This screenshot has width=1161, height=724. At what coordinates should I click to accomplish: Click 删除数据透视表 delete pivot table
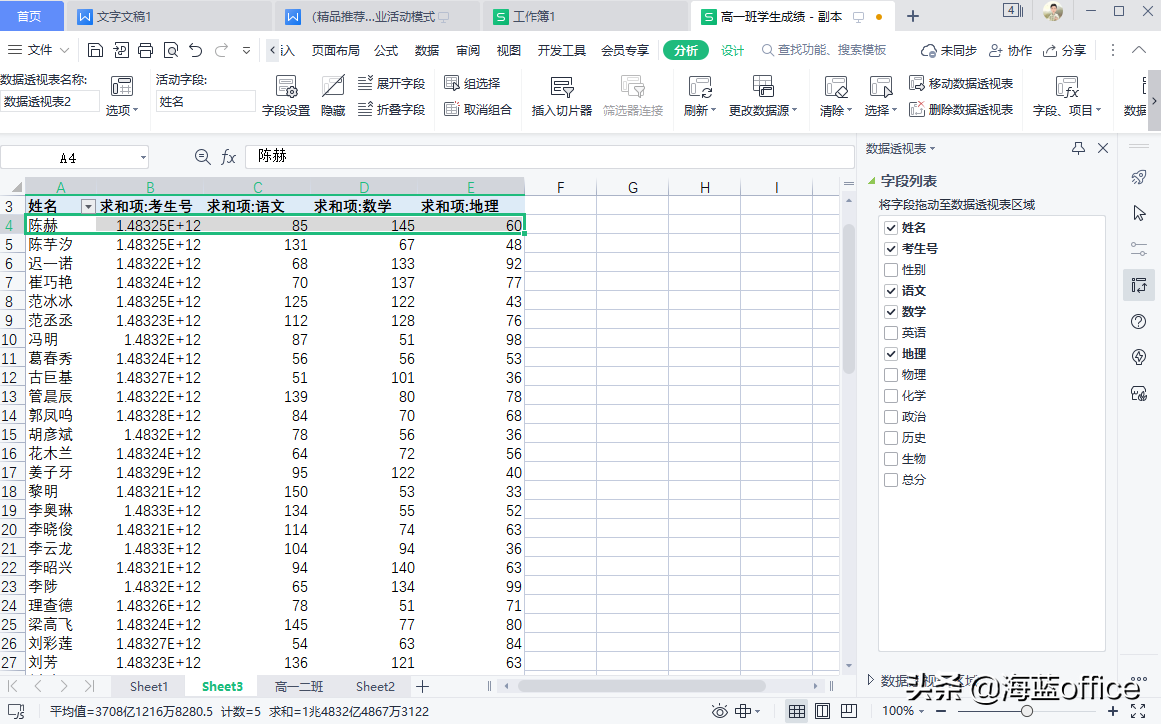coord(961,110)
